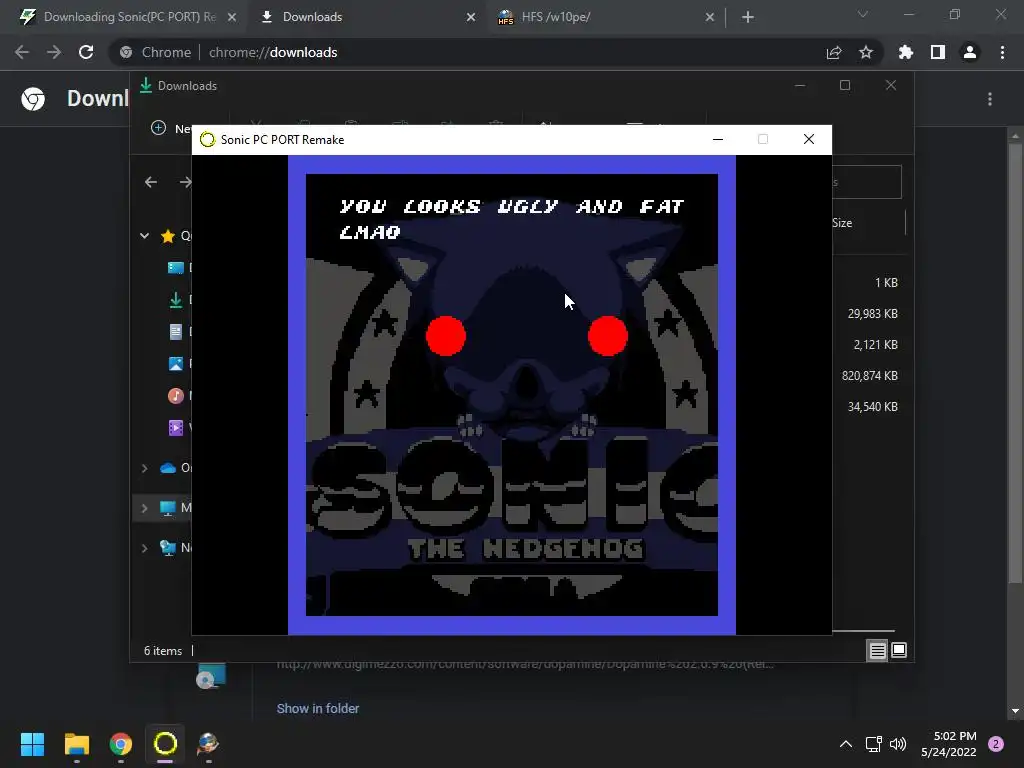Open Chrome three-dot menu

click(1002, 52)
